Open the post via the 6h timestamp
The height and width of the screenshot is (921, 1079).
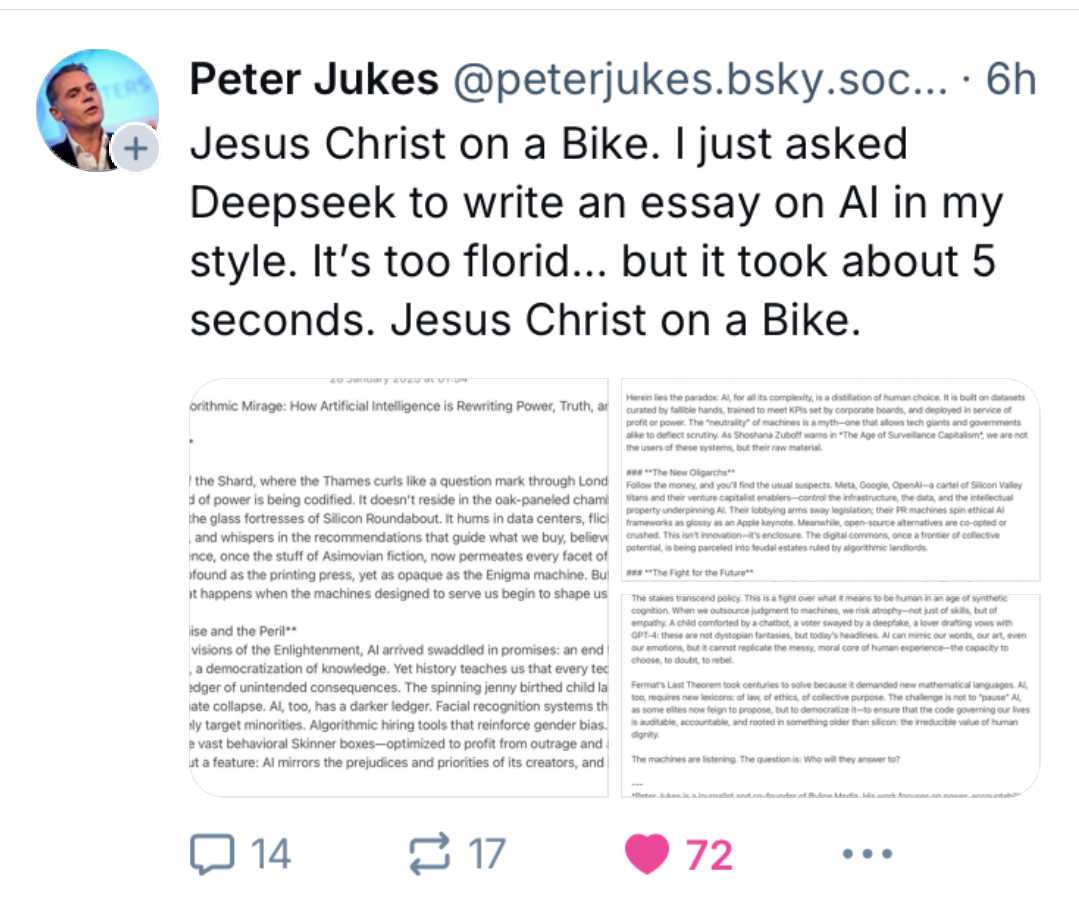1010,80
